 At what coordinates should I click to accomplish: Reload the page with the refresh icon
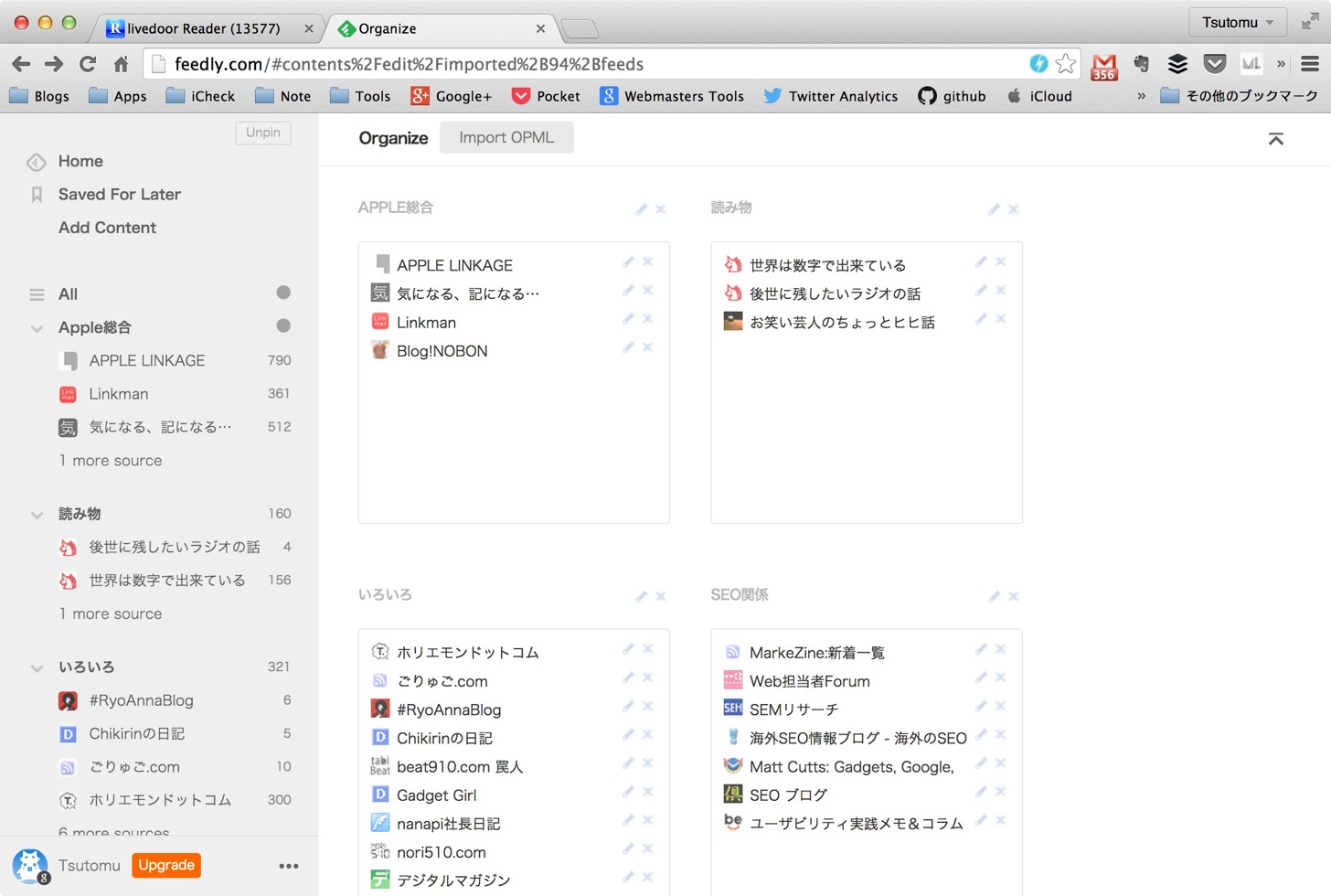click(x=88, y=63)
